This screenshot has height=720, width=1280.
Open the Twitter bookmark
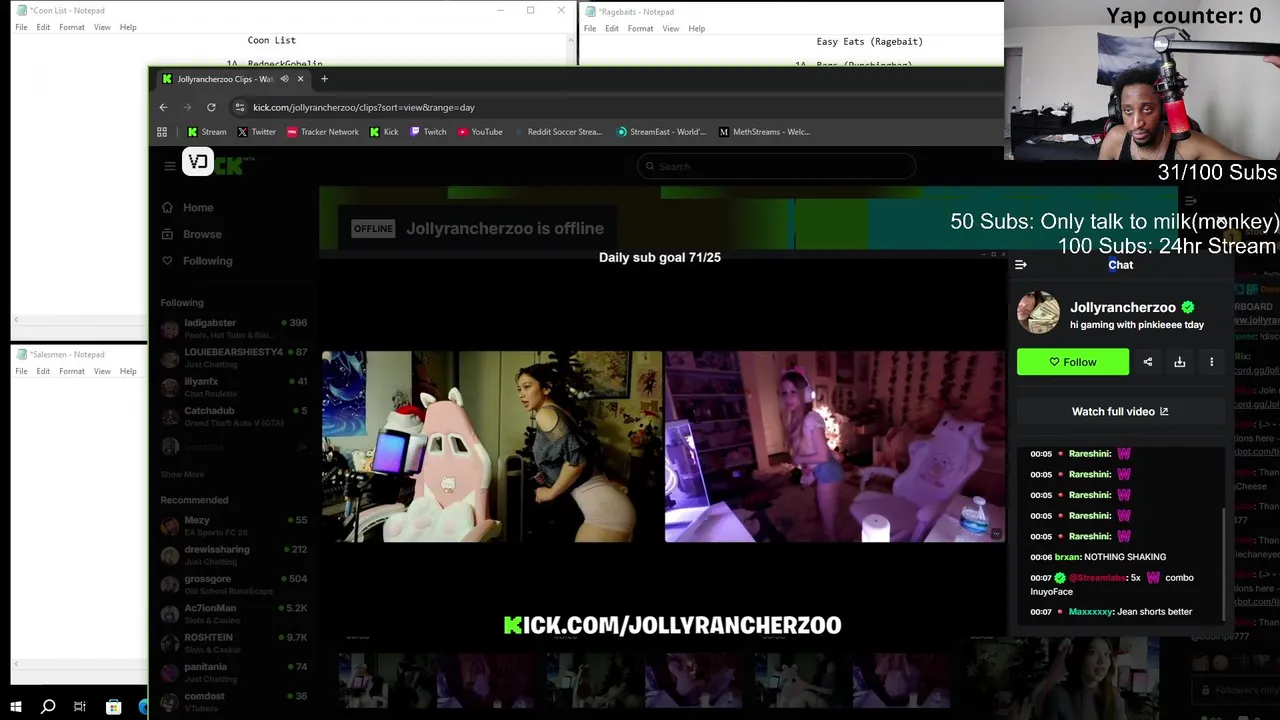(256, 132)
